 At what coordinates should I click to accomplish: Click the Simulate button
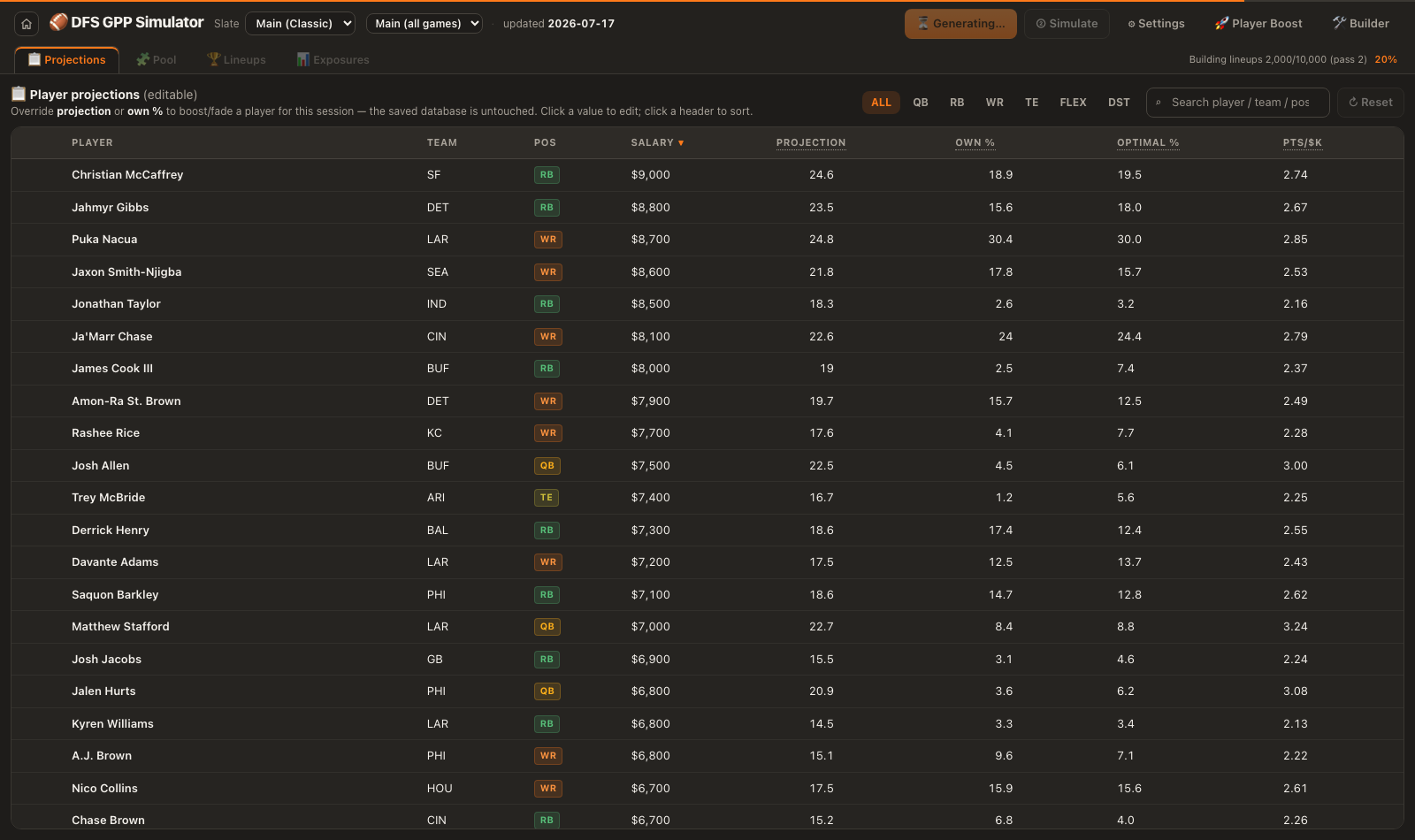coord(1067,24)
